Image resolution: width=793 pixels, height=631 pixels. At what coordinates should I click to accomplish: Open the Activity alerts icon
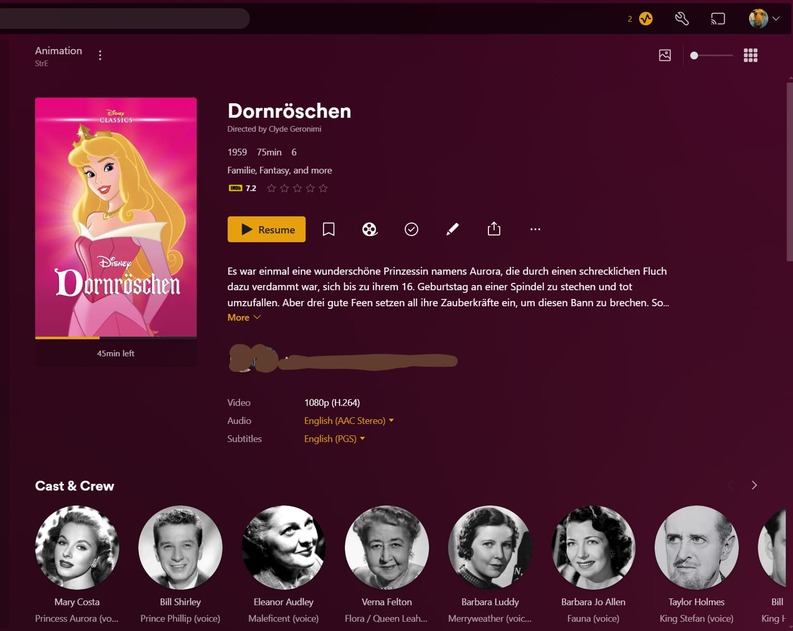[645, 19]
